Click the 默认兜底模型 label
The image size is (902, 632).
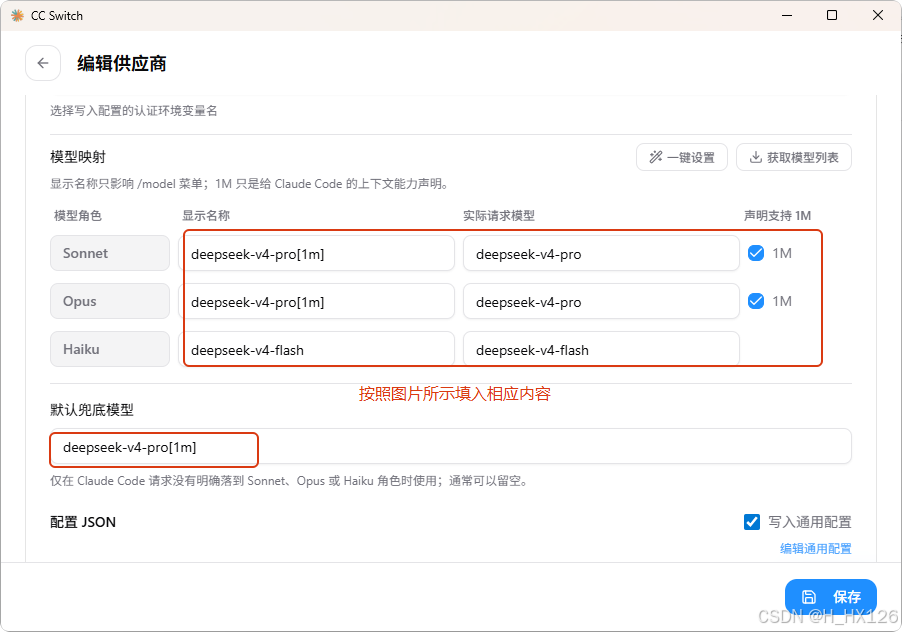tap(91, 410)
